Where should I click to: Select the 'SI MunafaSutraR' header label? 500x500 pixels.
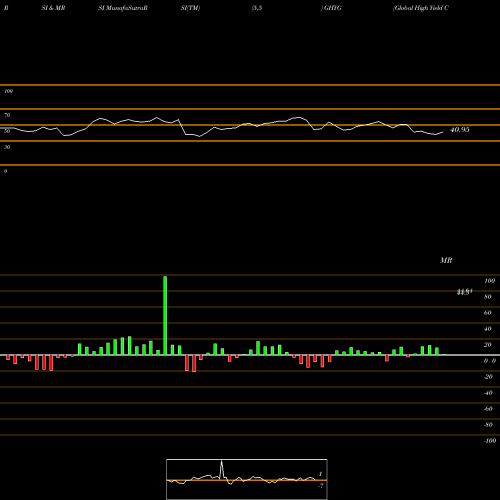[123, 8]
